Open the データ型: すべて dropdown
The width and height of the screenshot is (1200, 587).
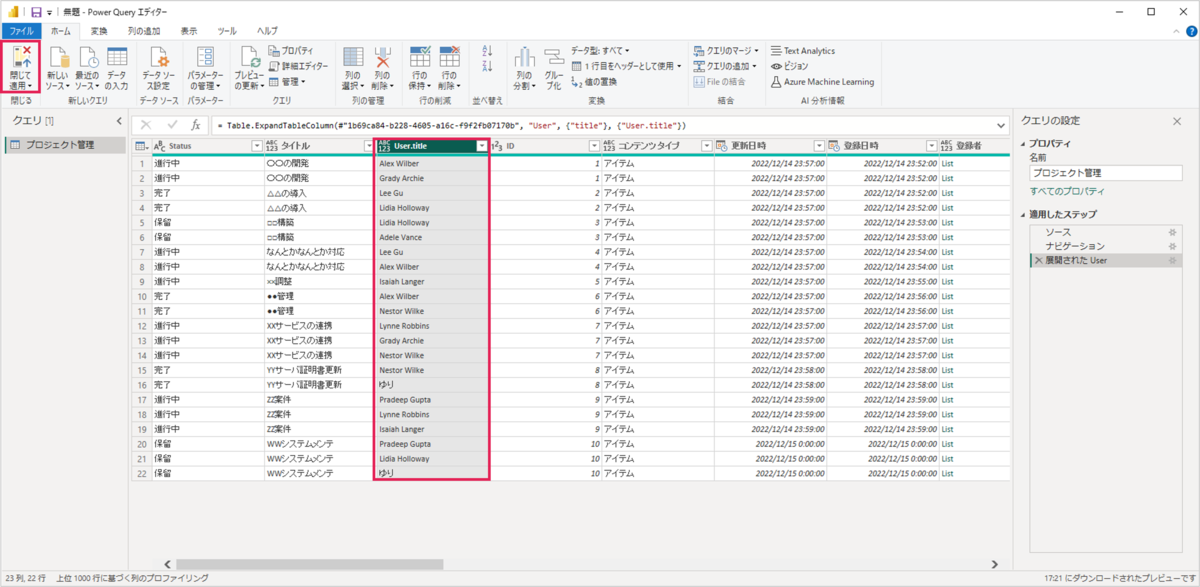click(x=600, y=51)
